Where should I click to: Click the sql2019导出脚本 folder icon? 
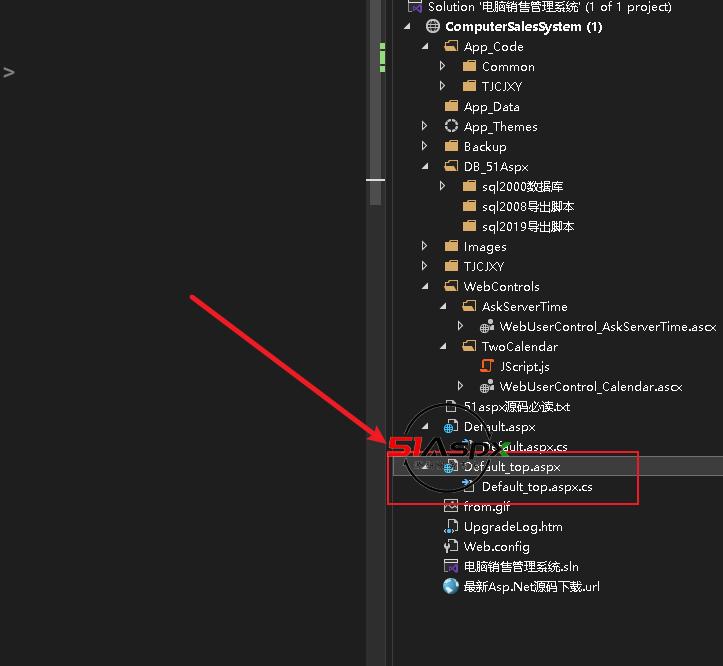click(469, 226)
